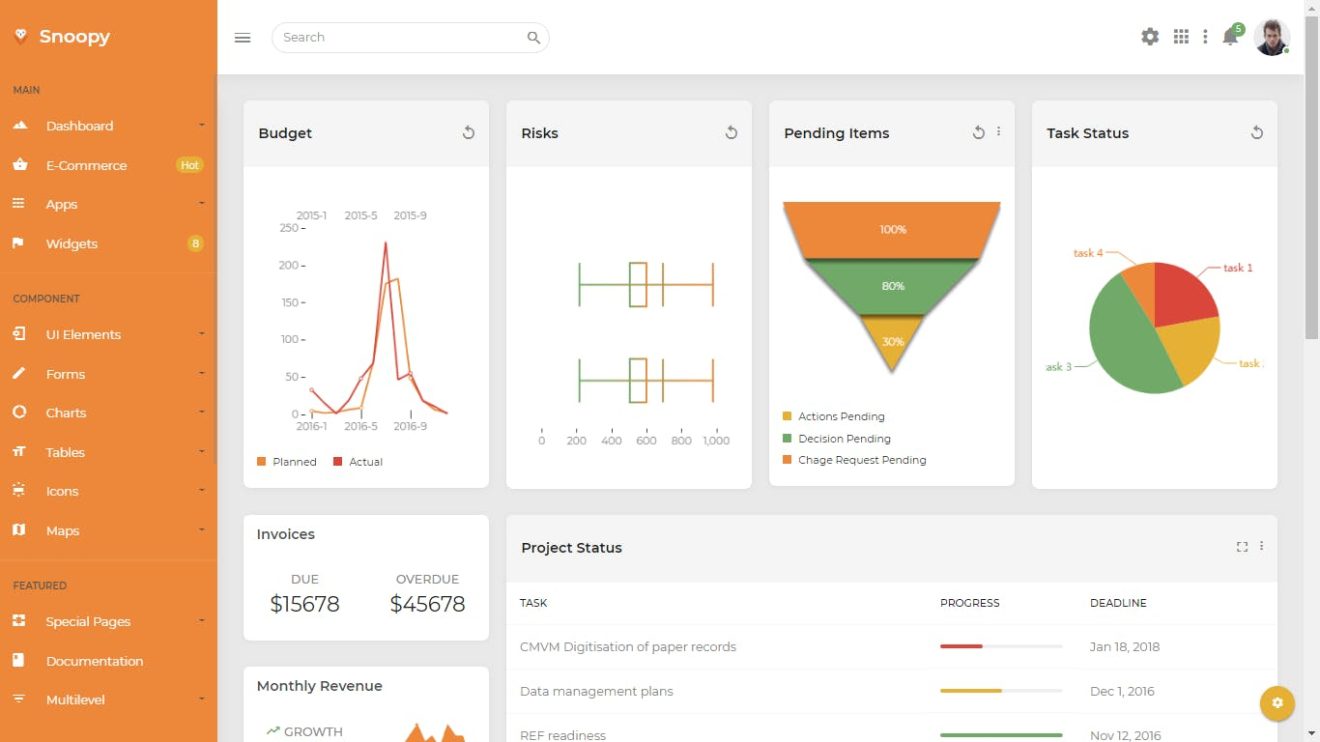Toggle the Planned series in Budget legend

[287, 461]
